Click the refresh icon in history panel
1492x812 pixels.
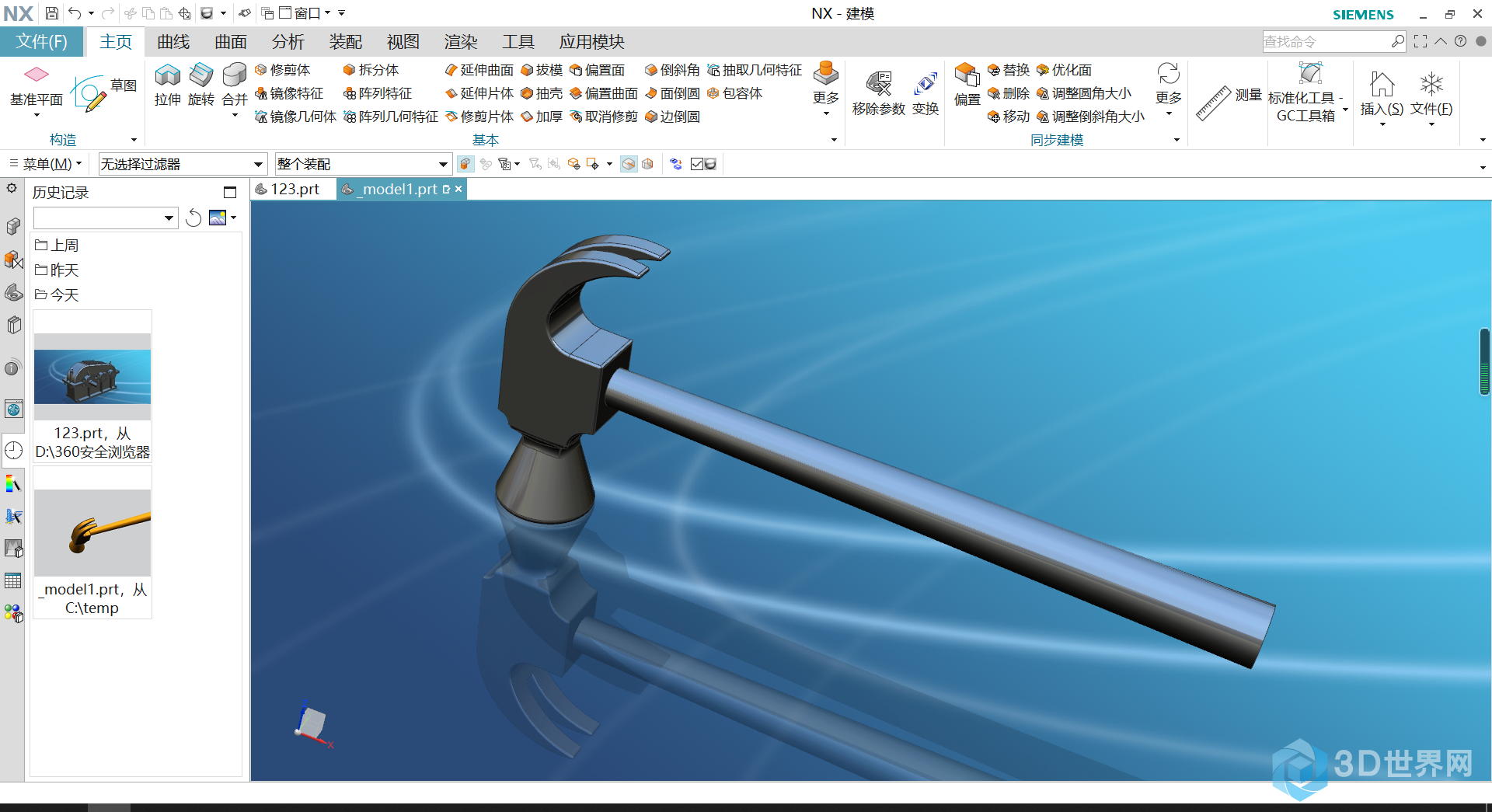(194, 218)
